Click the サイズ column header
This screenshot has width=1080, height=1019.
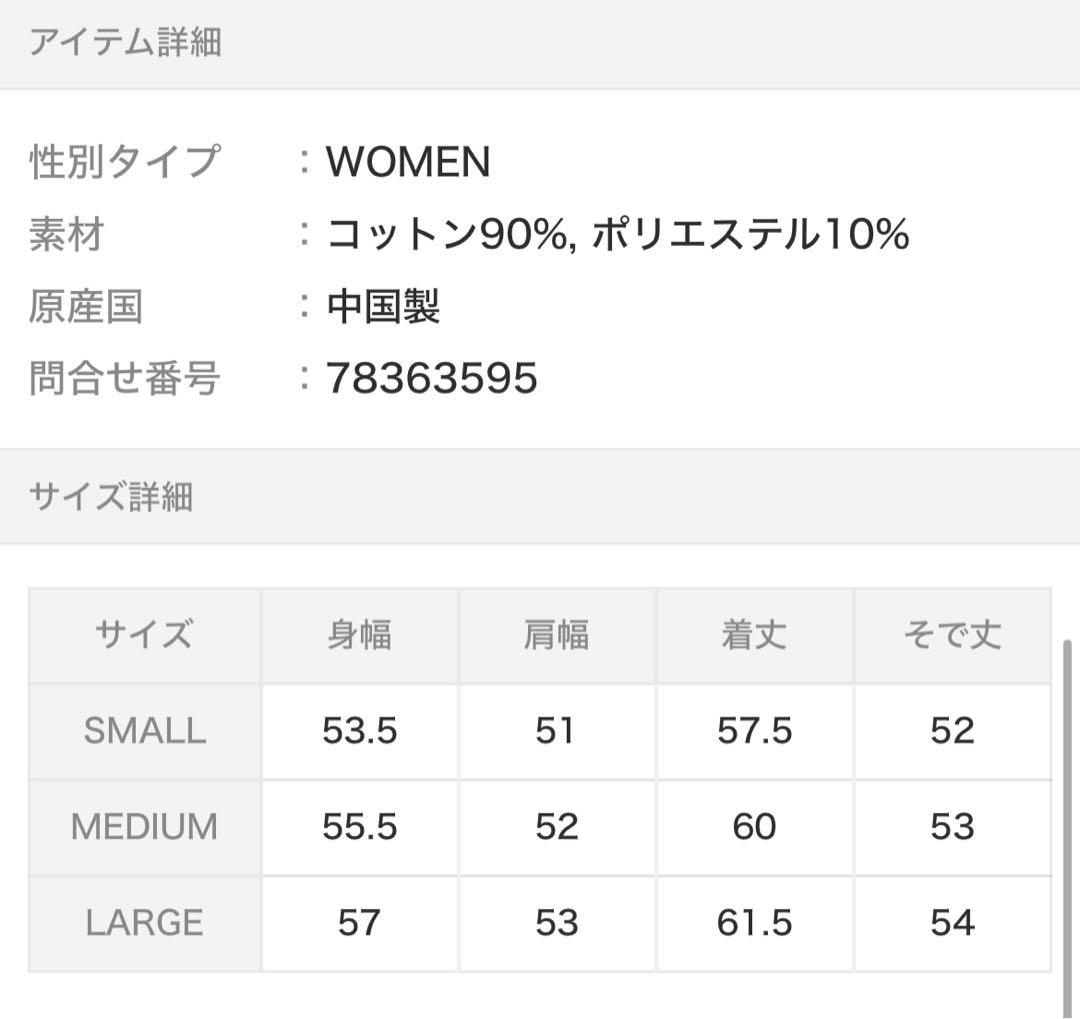(145, 635)
